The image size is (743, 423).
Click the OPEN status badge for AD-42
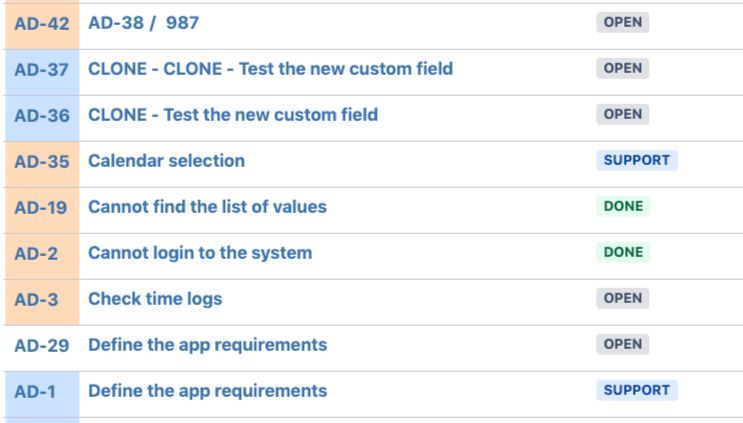(x=623, y=22)
